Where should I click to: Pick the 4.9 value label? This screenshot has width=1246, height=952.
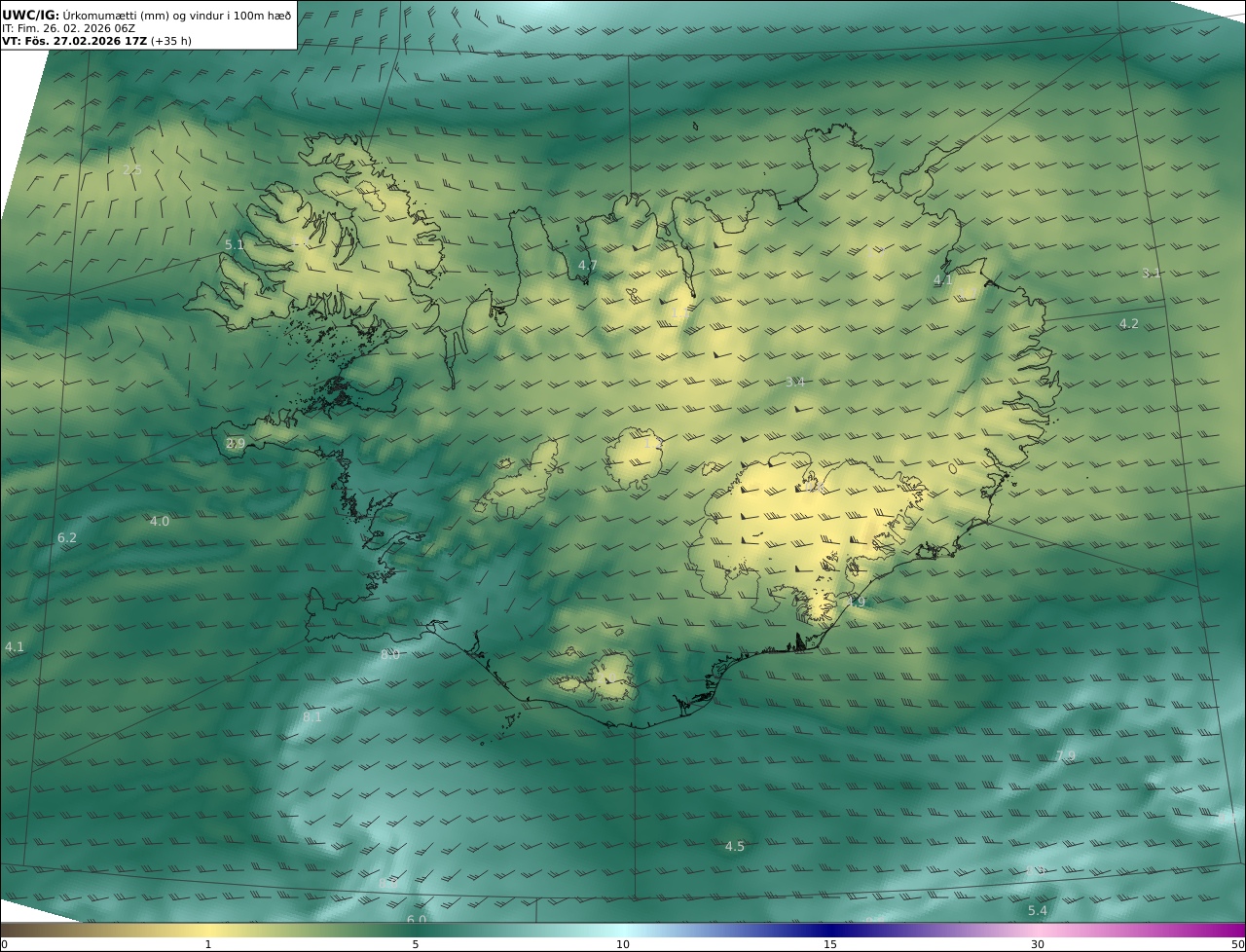pyautogui.click(x=856, y=603)
